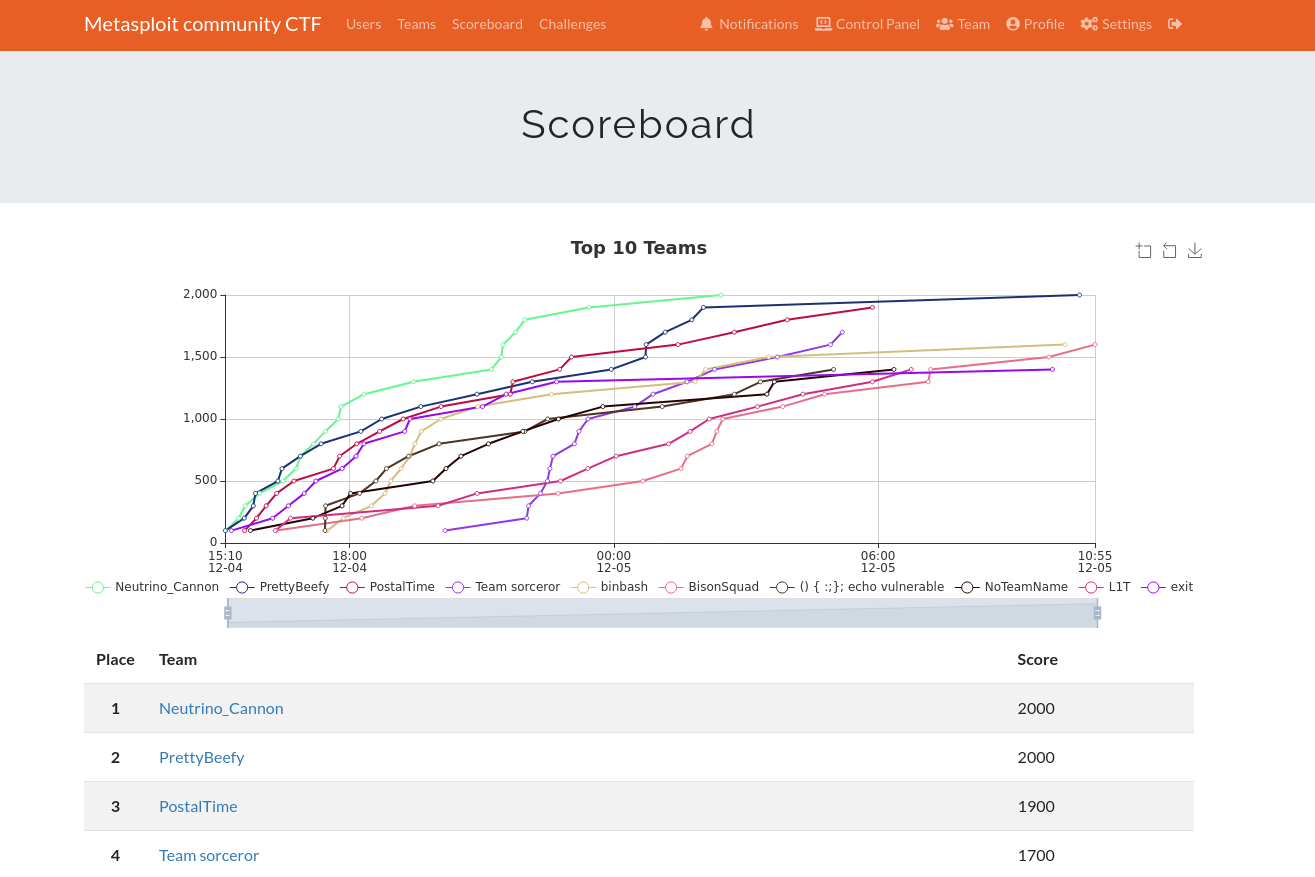The image size is (1315, 877).
Task: Click the 18:00 12-04 axis label
Action: (349, 561)
